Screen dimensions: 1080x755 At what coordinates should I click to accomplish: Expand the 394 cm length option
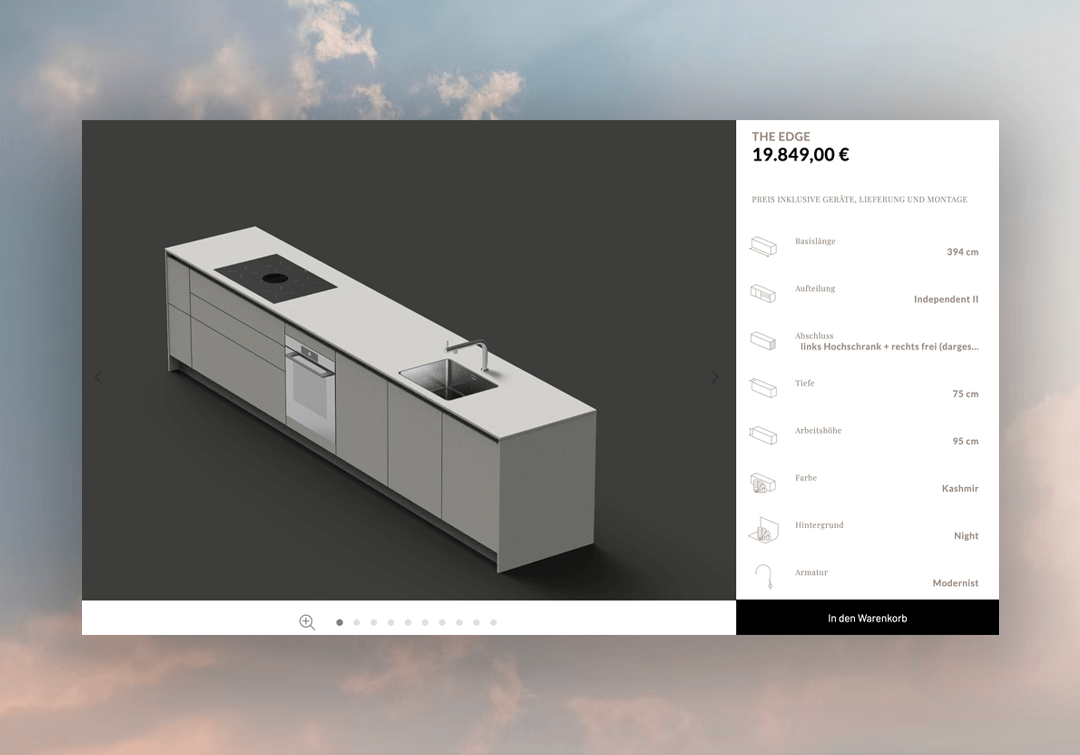coord(962,252)
